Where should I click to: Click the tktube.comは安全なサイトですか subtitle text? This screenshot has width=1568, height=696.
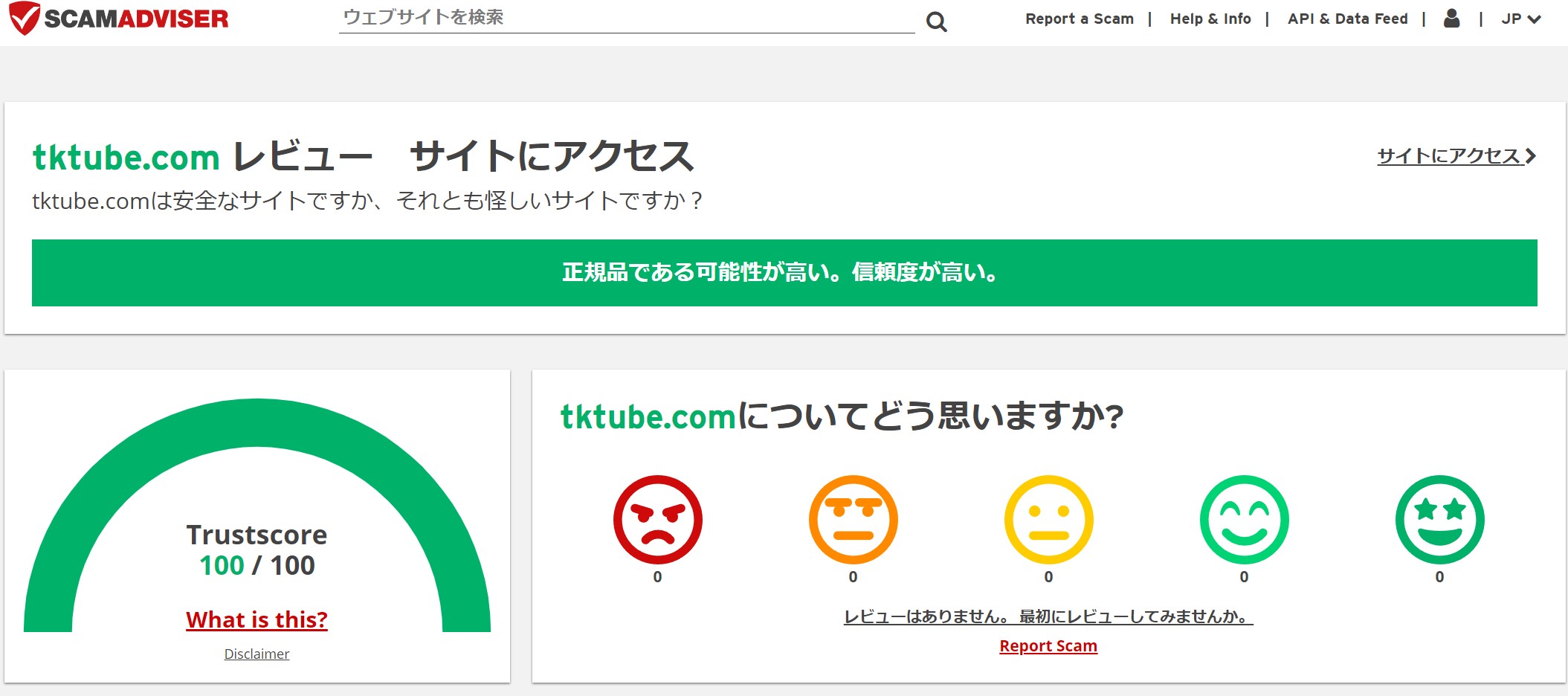[x=367, y=201]
